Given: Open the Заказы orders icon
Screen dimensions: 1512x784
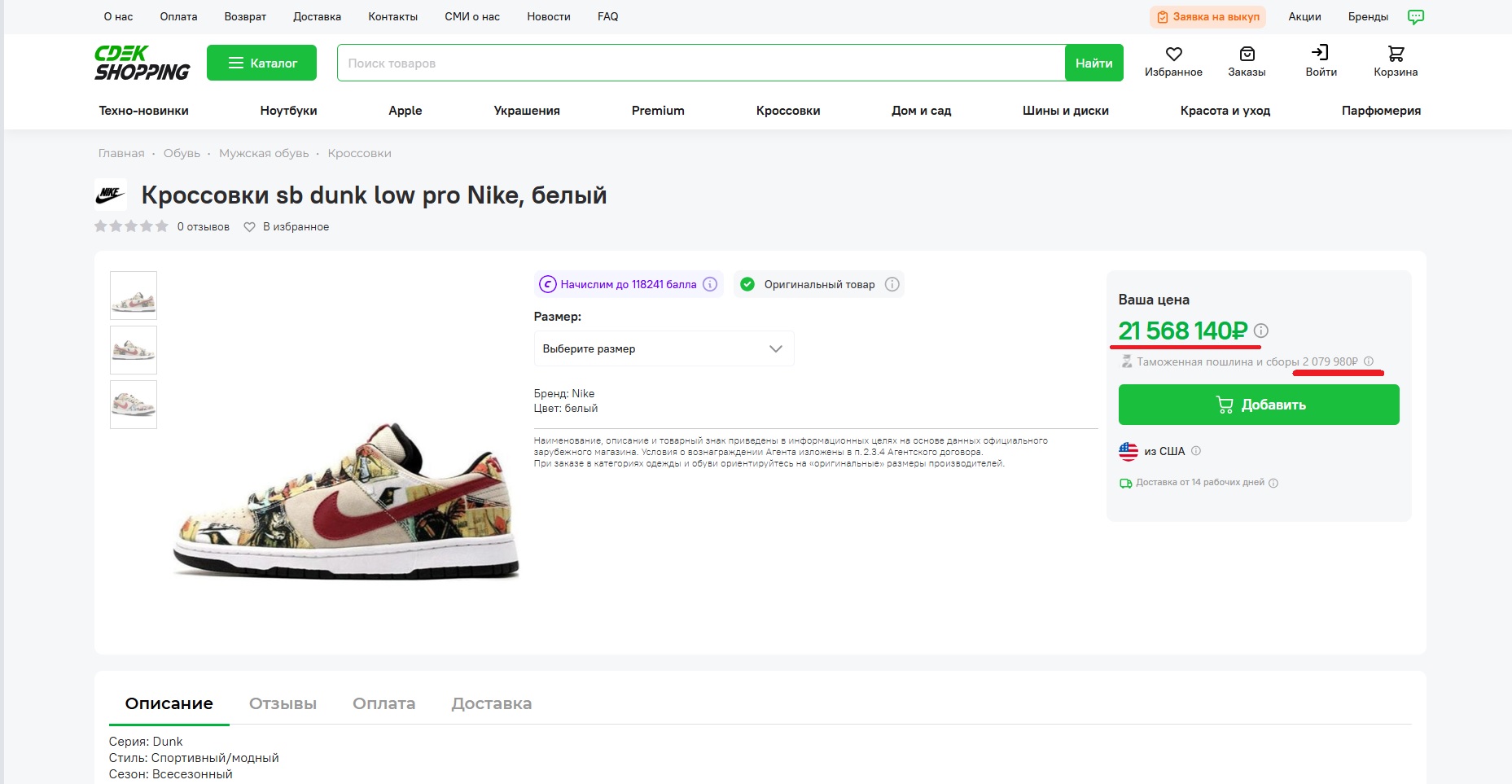Looking at the screenshot, I should (1247, 54).
